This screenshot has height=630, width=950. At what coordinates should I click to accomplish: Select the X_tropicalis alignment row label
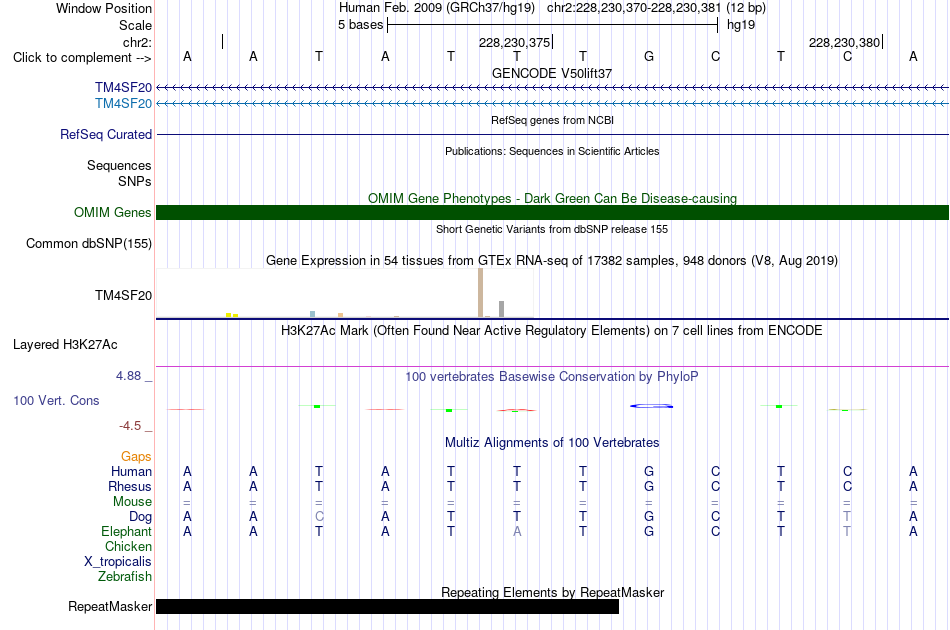[118, 562]
